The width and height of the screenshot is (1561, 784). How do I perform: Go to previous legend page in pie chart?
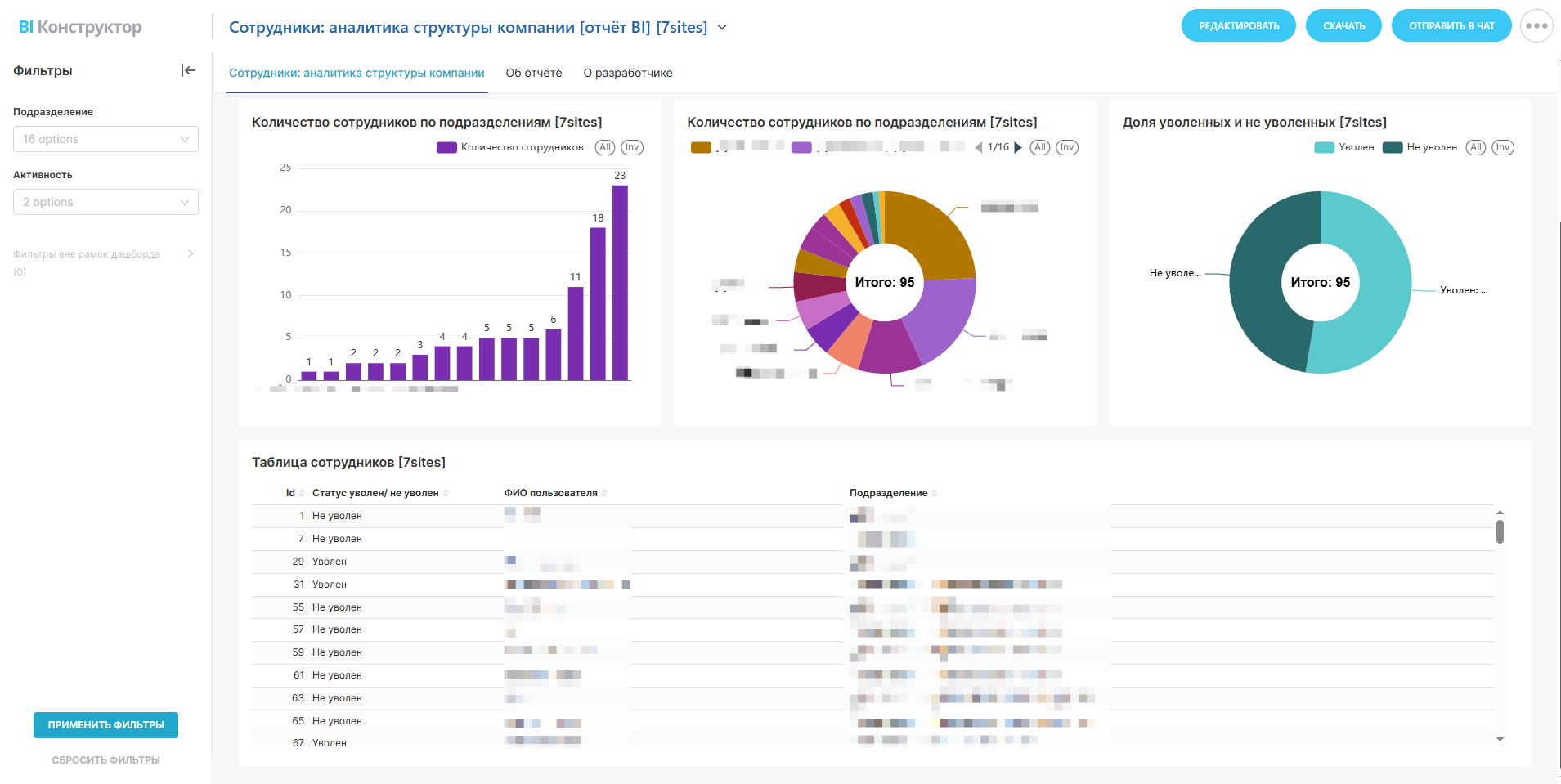click(x=979, y=148)
